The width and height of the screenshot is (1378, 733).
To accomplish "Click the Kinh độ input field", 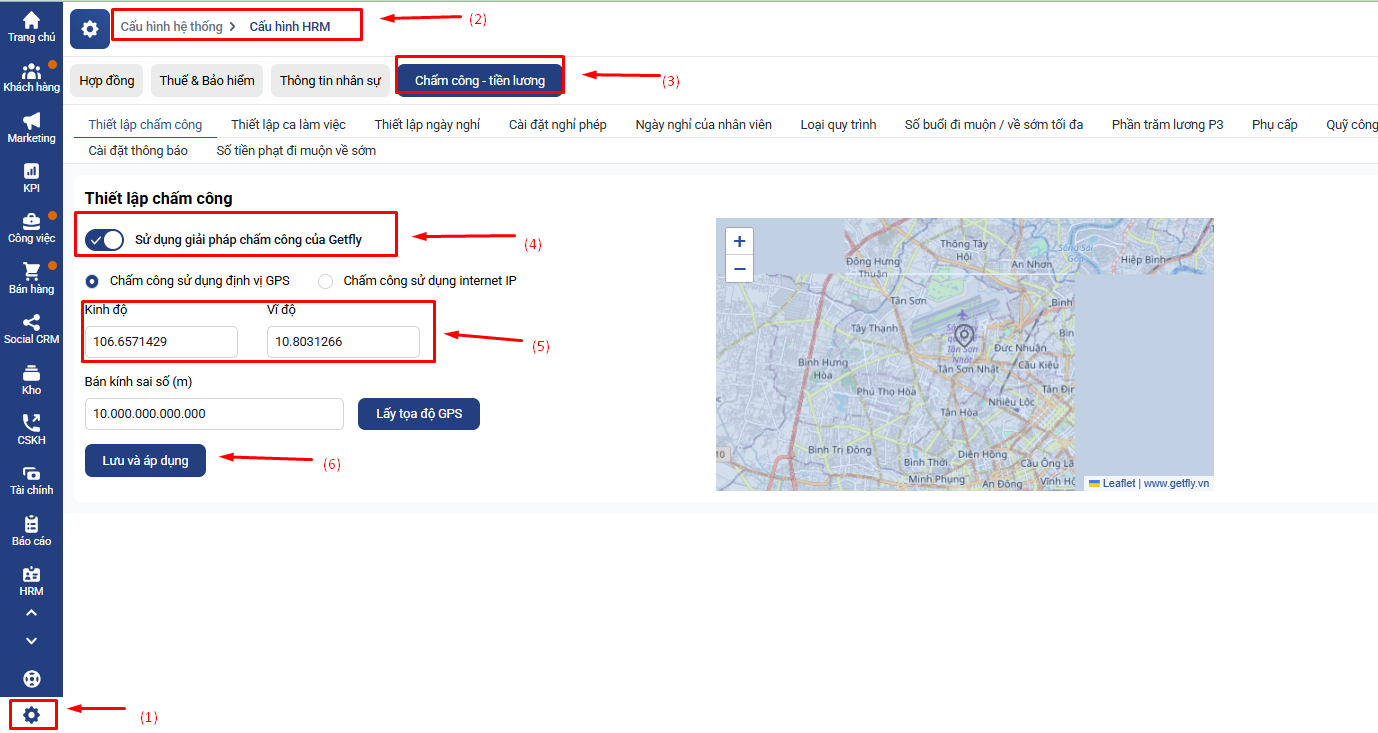I will pos(161,341).
